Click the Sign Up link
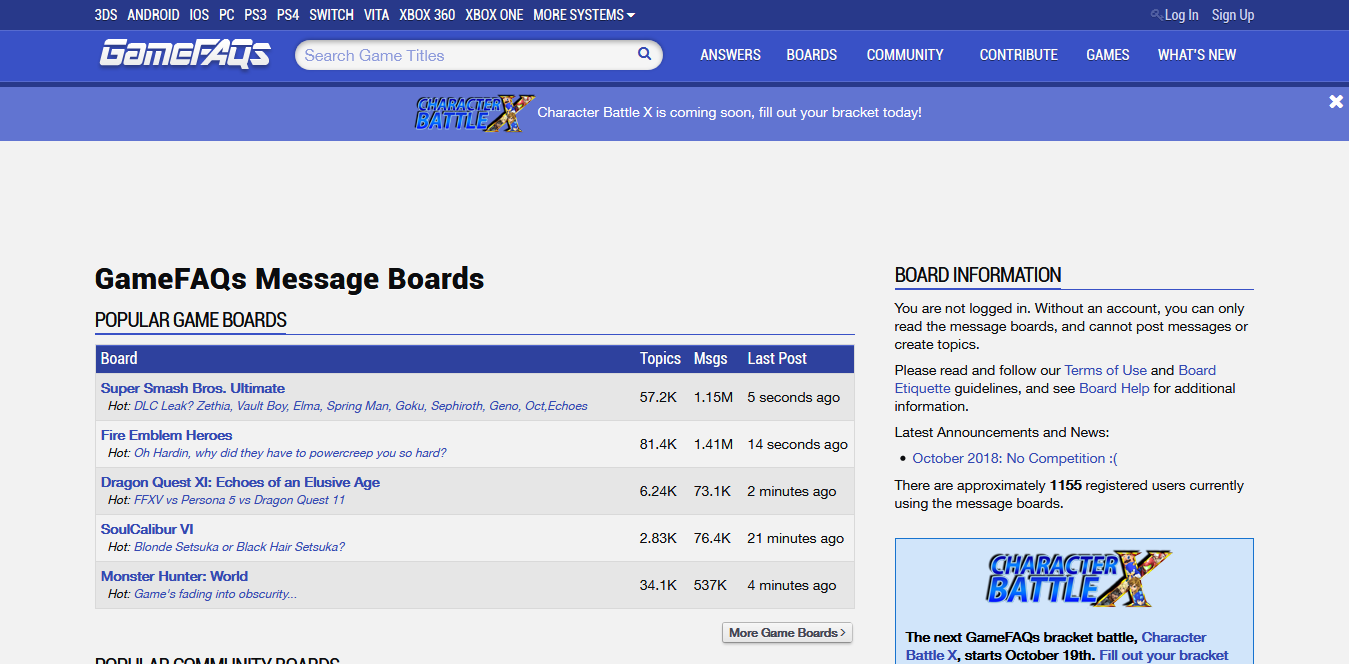Screen dimensions: 1349x664 [x=1233, y=15]
